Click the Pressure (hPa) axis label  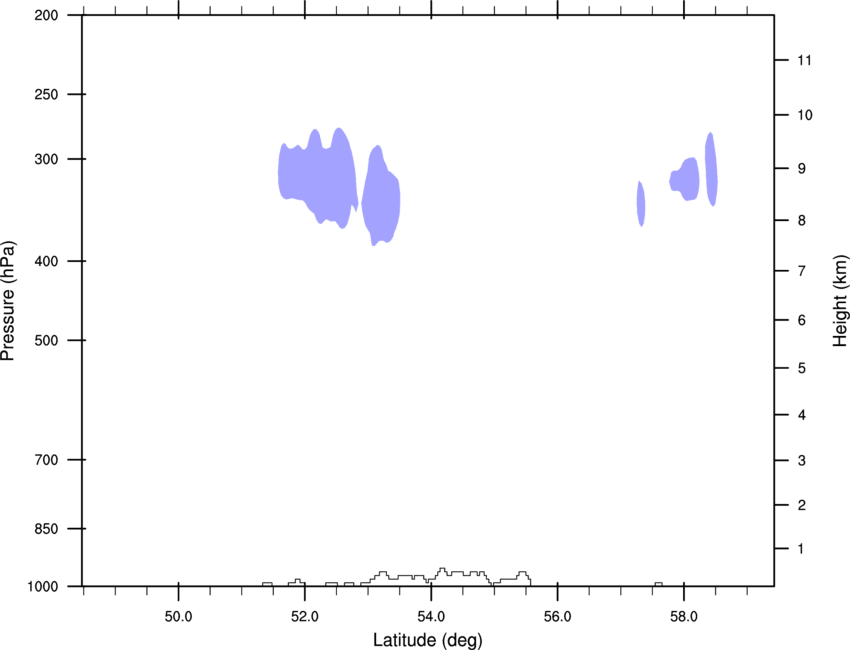click(x=8, y=301)
